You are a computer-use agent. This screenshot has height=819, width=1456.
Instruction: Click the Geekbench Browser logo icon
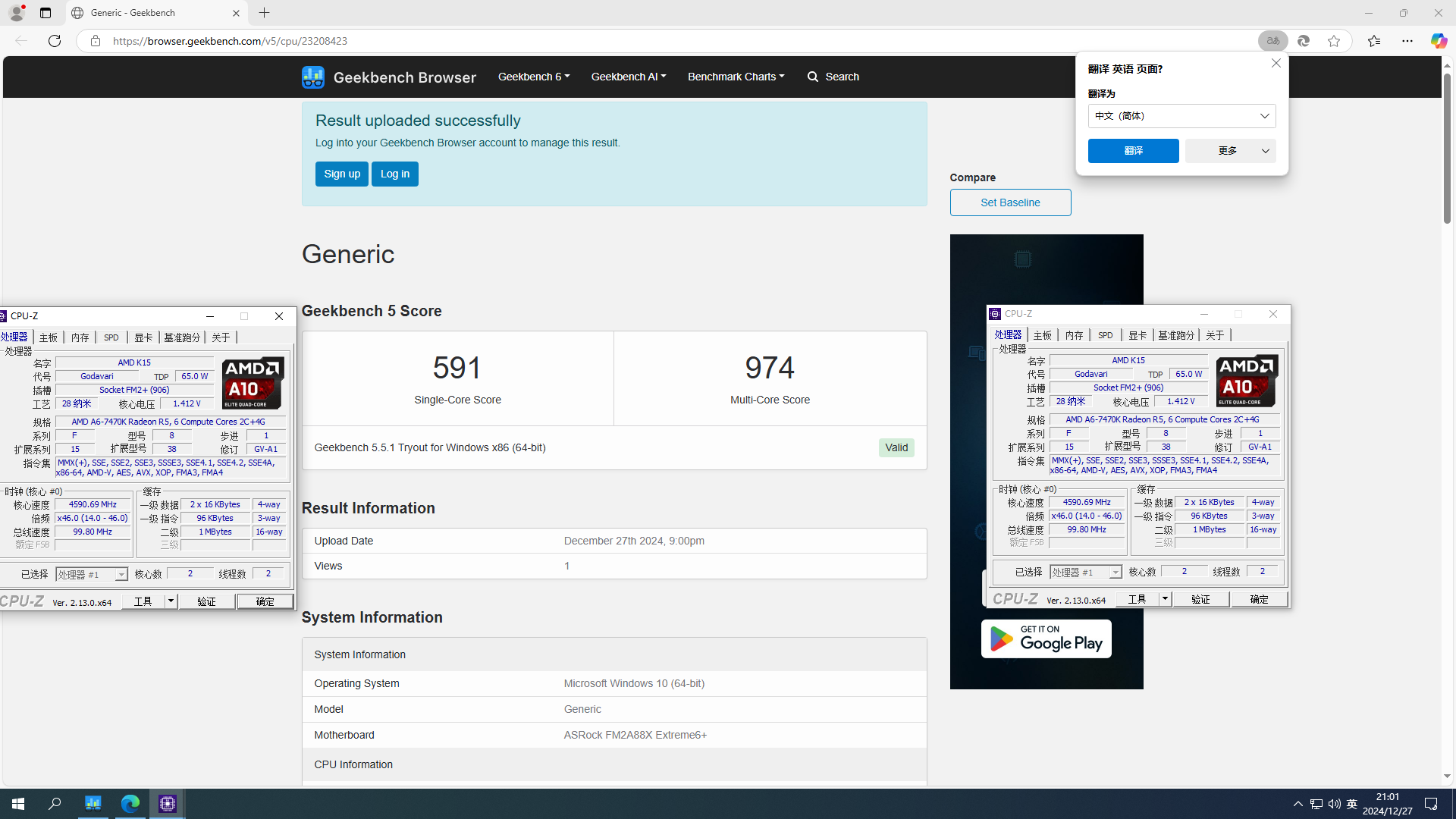pos(312,77)
